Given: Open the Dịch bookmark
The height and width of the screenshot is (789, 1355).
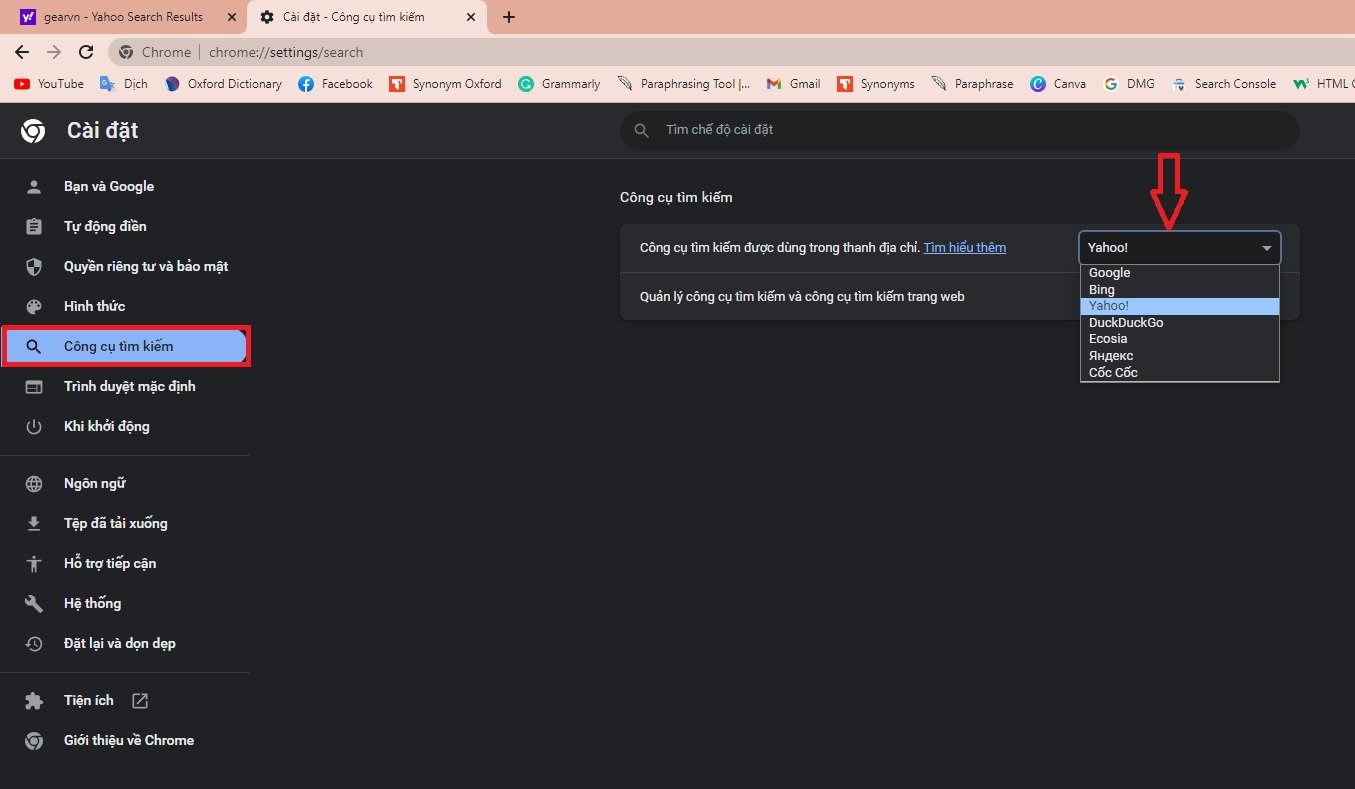Looking at the screenshot, I should [x=123, y=84].
